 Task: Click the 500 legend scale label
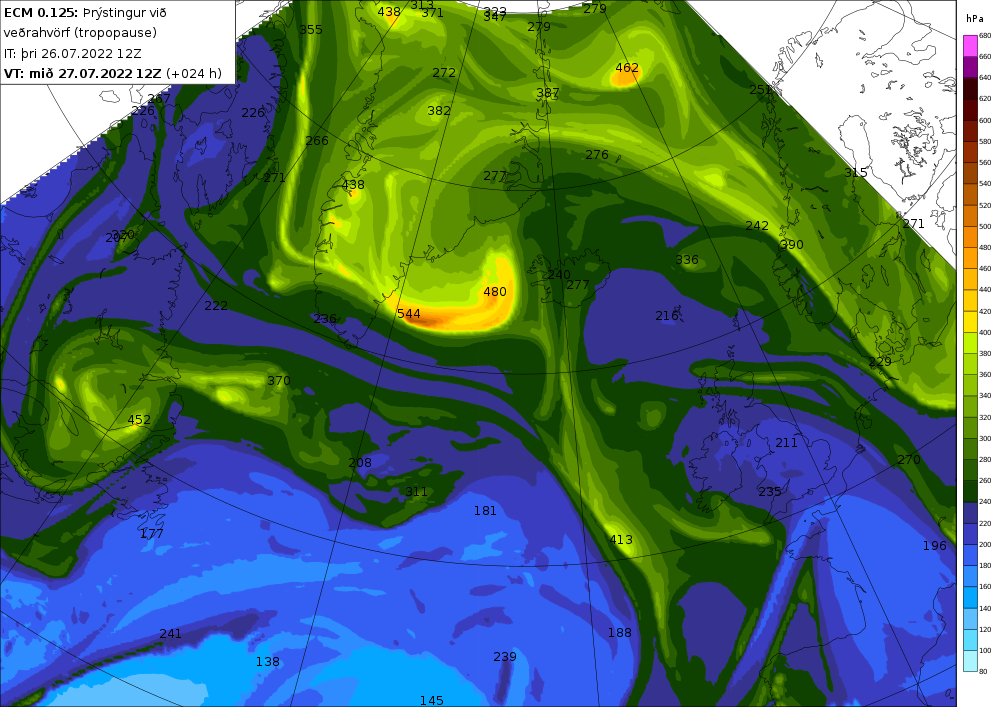coord(985,226)
